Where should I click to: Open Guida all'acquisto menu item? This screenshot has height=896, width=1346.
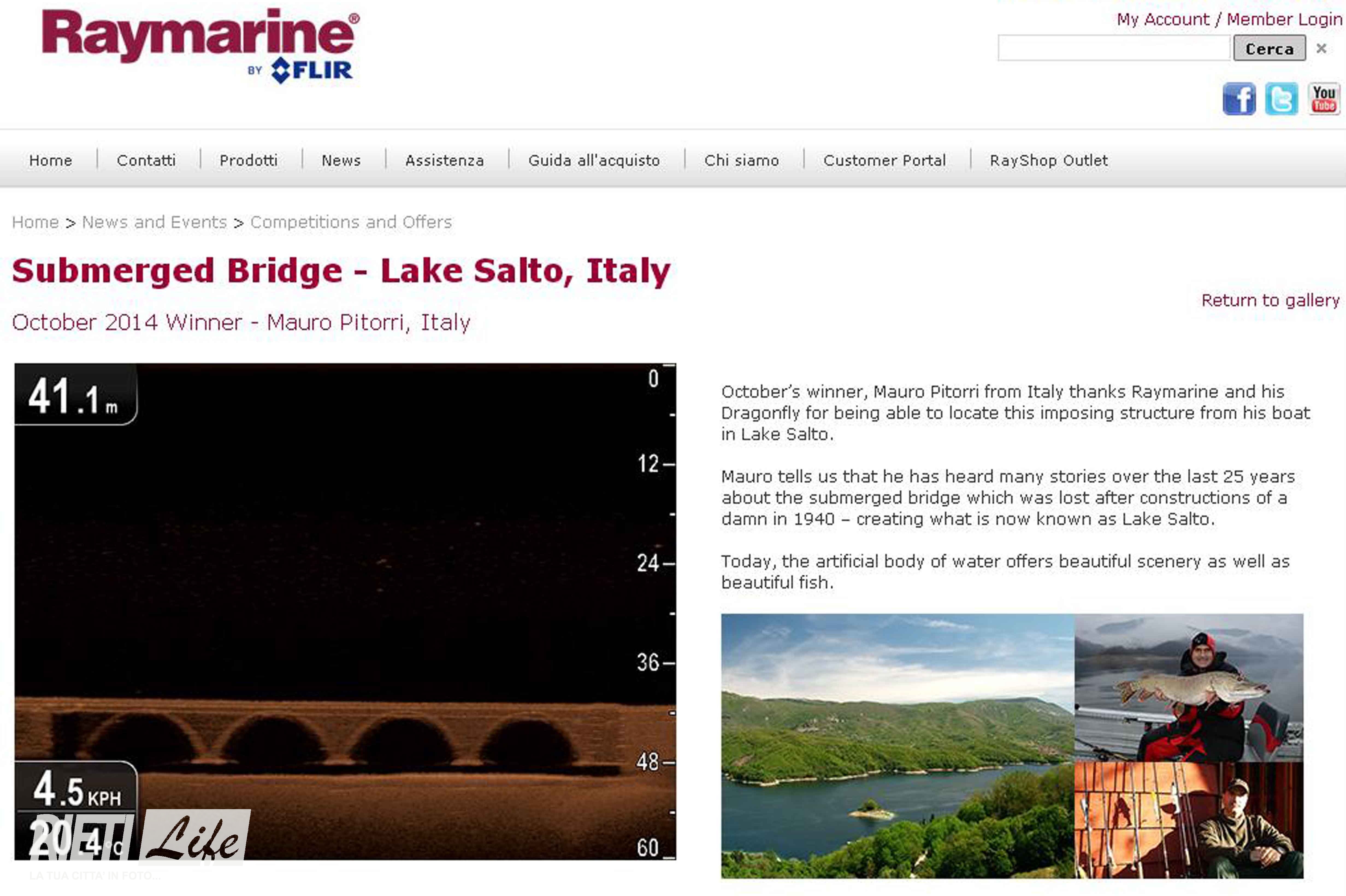[x=594, y=161]
